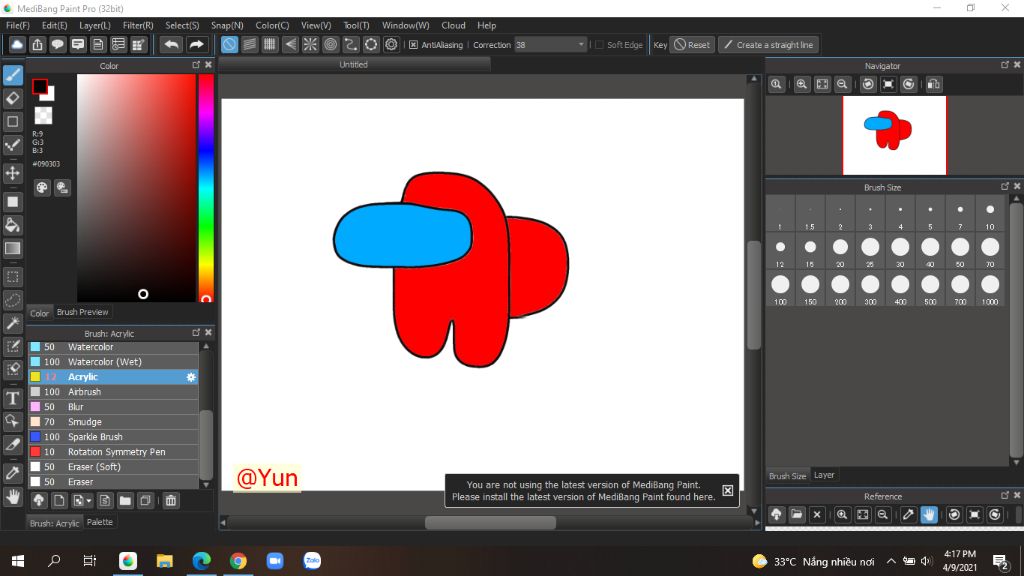Select the Airbrush brush
1024x576 pixels.
tap(113, 392)
